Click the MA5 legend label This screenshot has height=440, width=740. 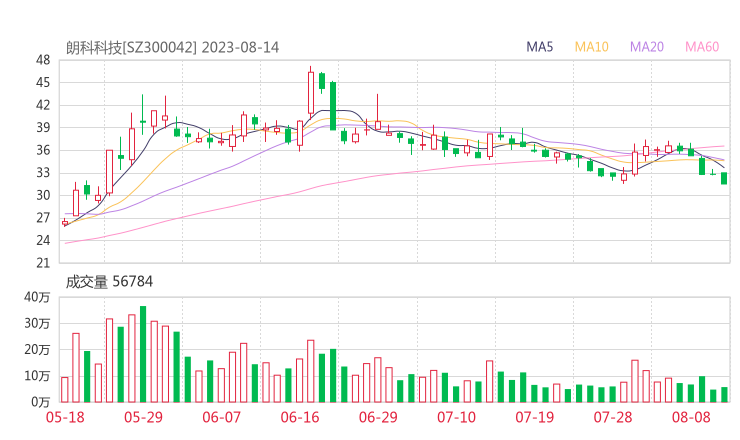click(x=539, y=47)
